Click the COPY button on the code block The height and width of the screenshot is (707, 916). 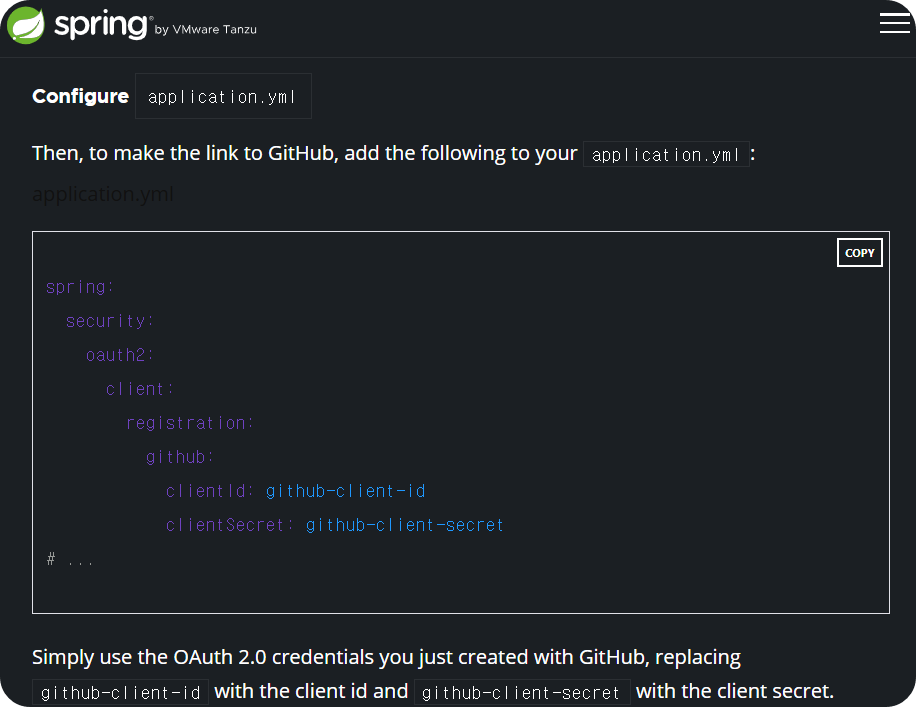pyautogui.click(x=859, y=252)
